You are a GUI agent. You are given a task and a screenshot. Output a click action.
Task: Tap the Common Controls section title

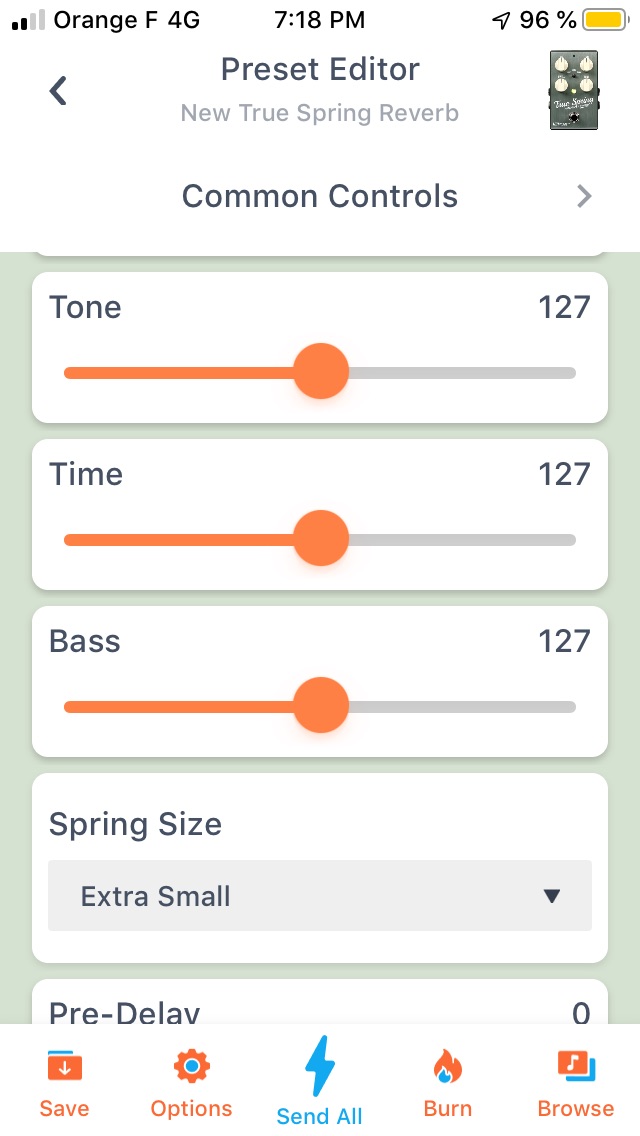[x=320, y=196]
